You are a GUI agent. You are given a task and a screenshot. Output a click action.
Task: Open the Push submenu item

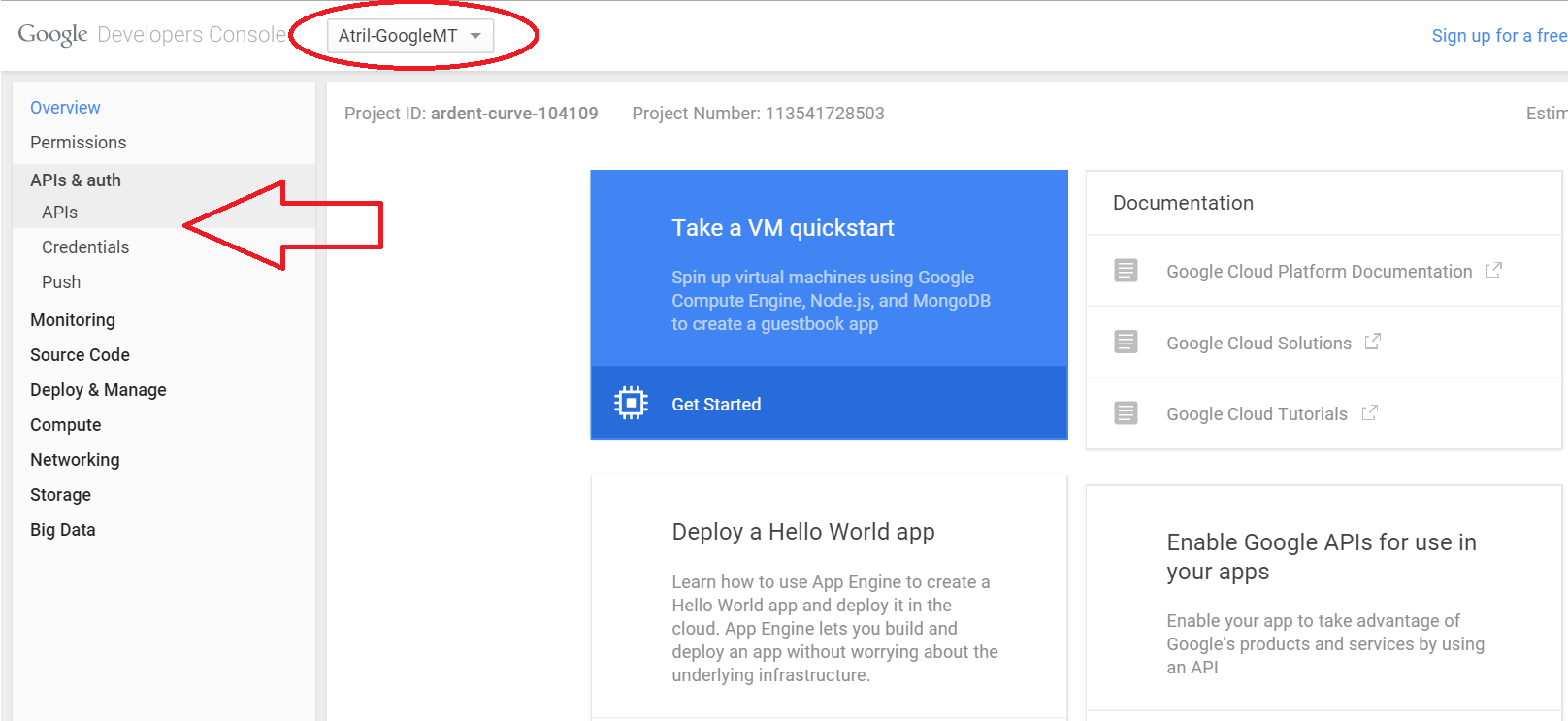tap(61, 282)
